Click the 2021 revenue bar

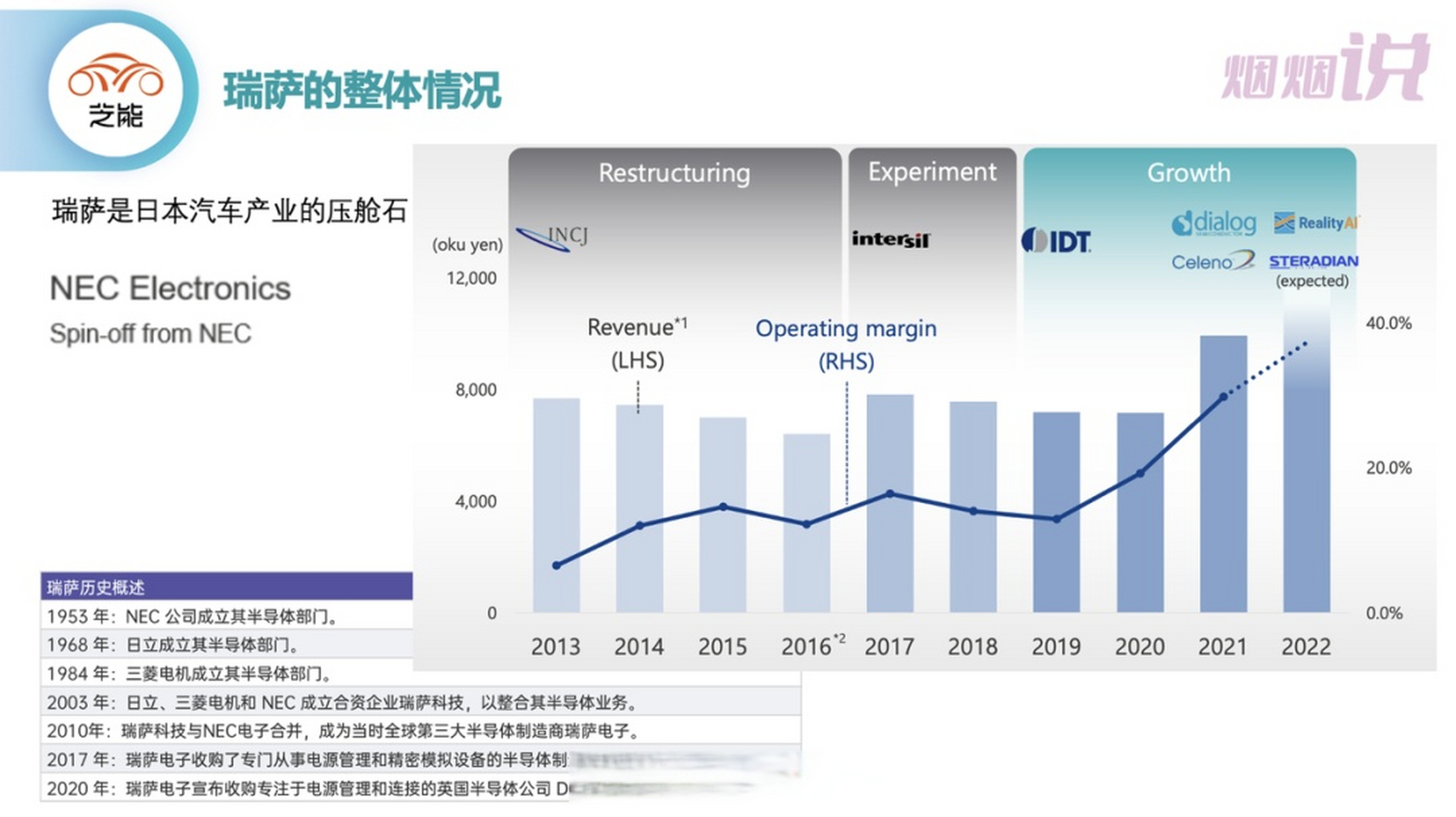(x=1224, y=474)
